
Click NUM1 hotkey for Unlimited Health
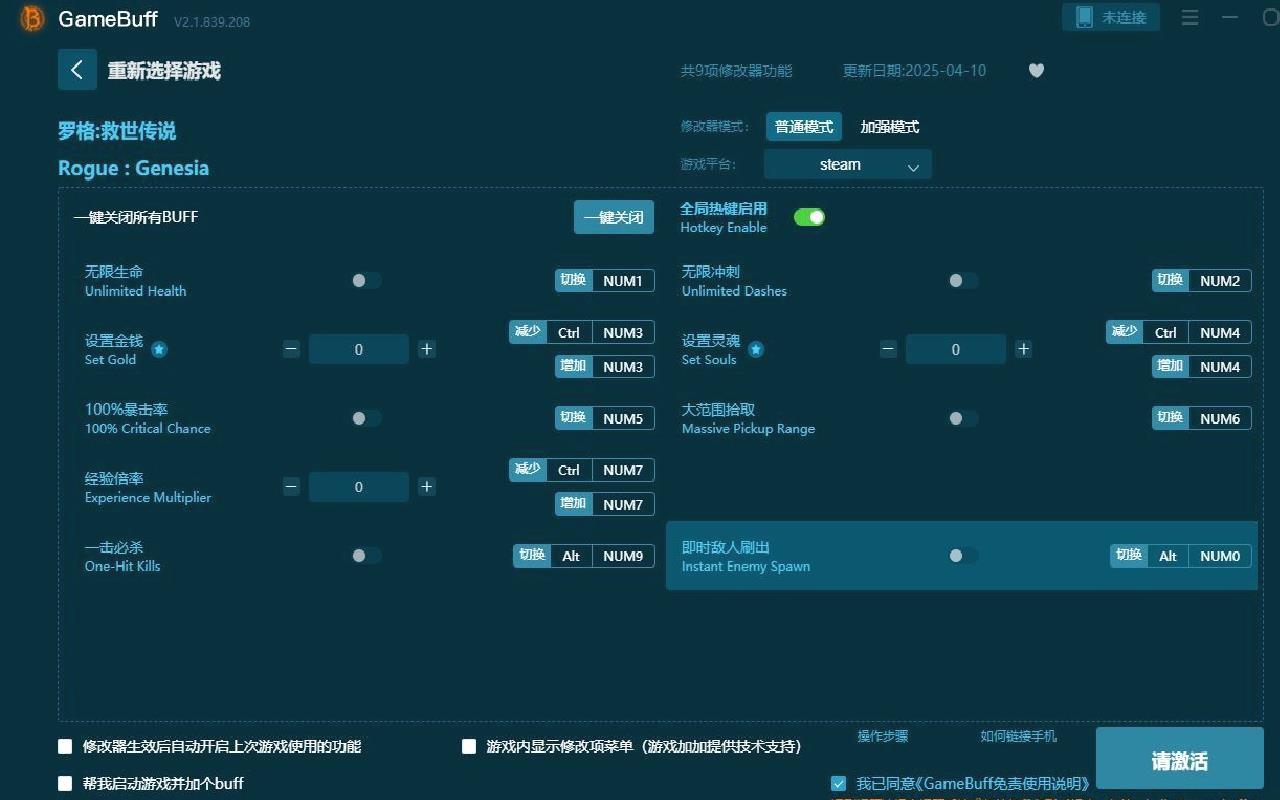(x=605, y=281)
